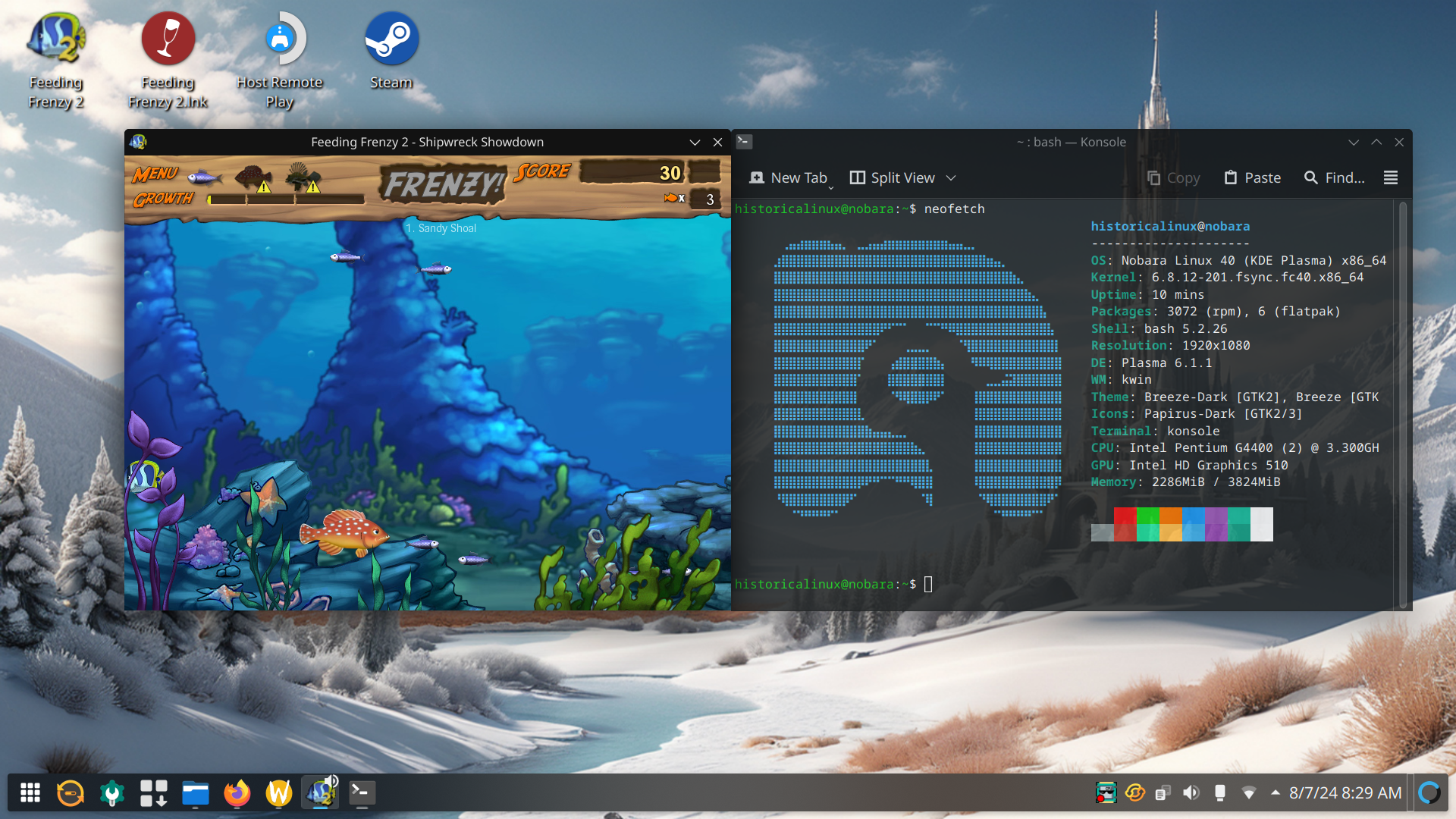Open the orange update tool in taskbar

pyautogui.click(x=71, y=792)
